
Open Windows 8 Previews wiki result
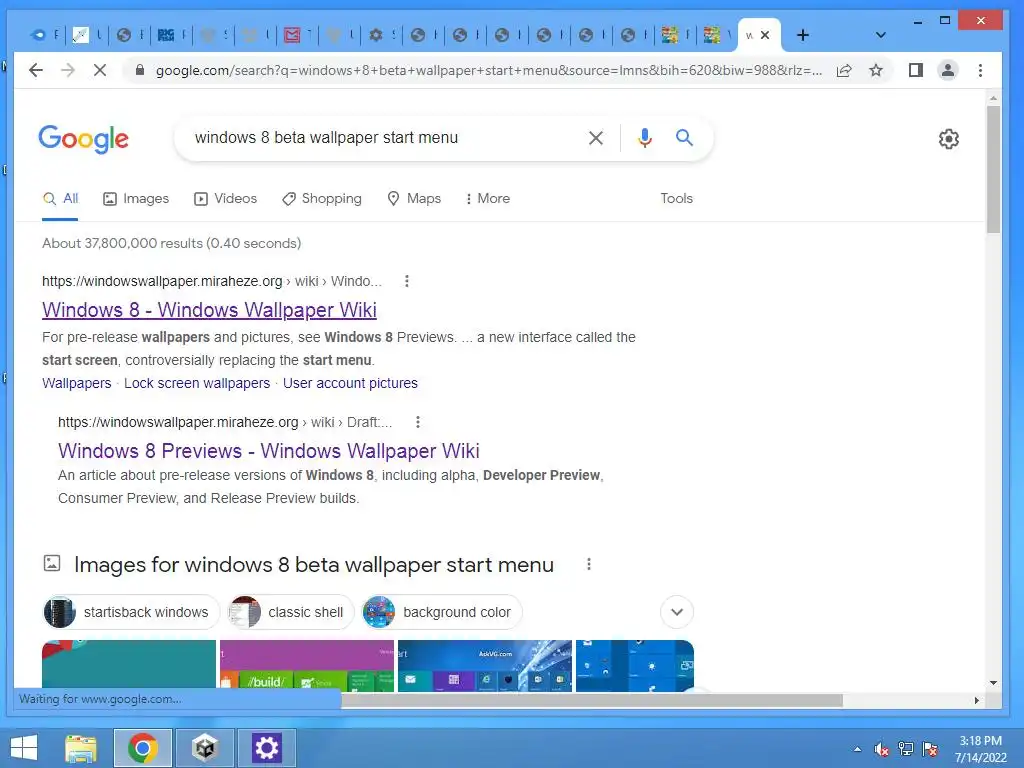(268, 451)
